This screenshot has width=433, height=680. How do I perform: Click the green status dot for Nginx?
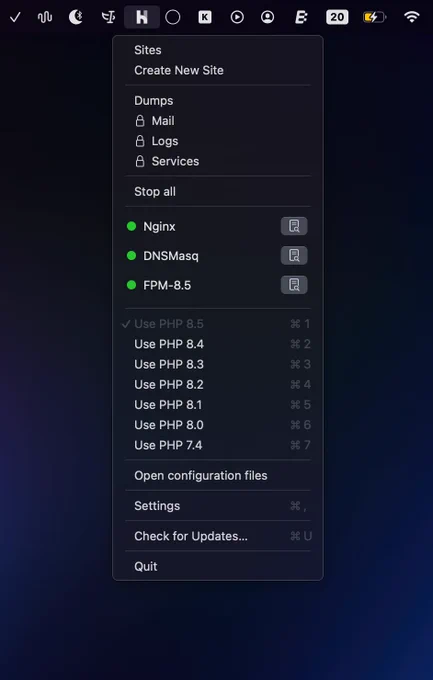[x=131, y=226]
